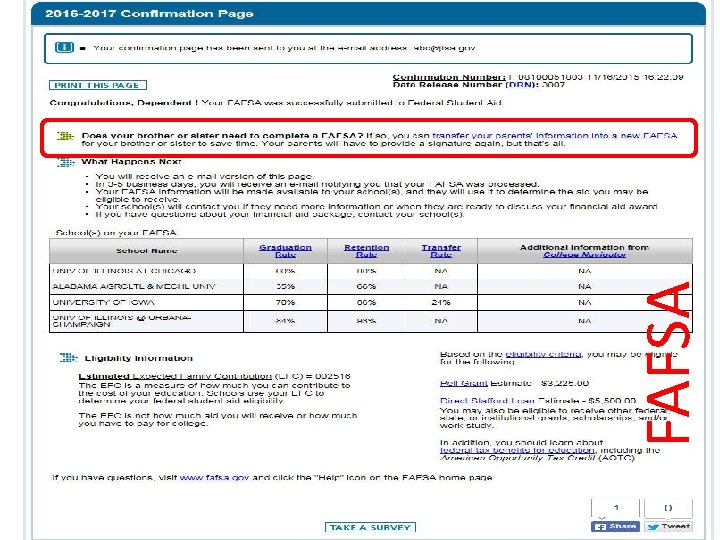
Task: Select the UNIVERSITY OF IOWA school name
Action: 103,303
